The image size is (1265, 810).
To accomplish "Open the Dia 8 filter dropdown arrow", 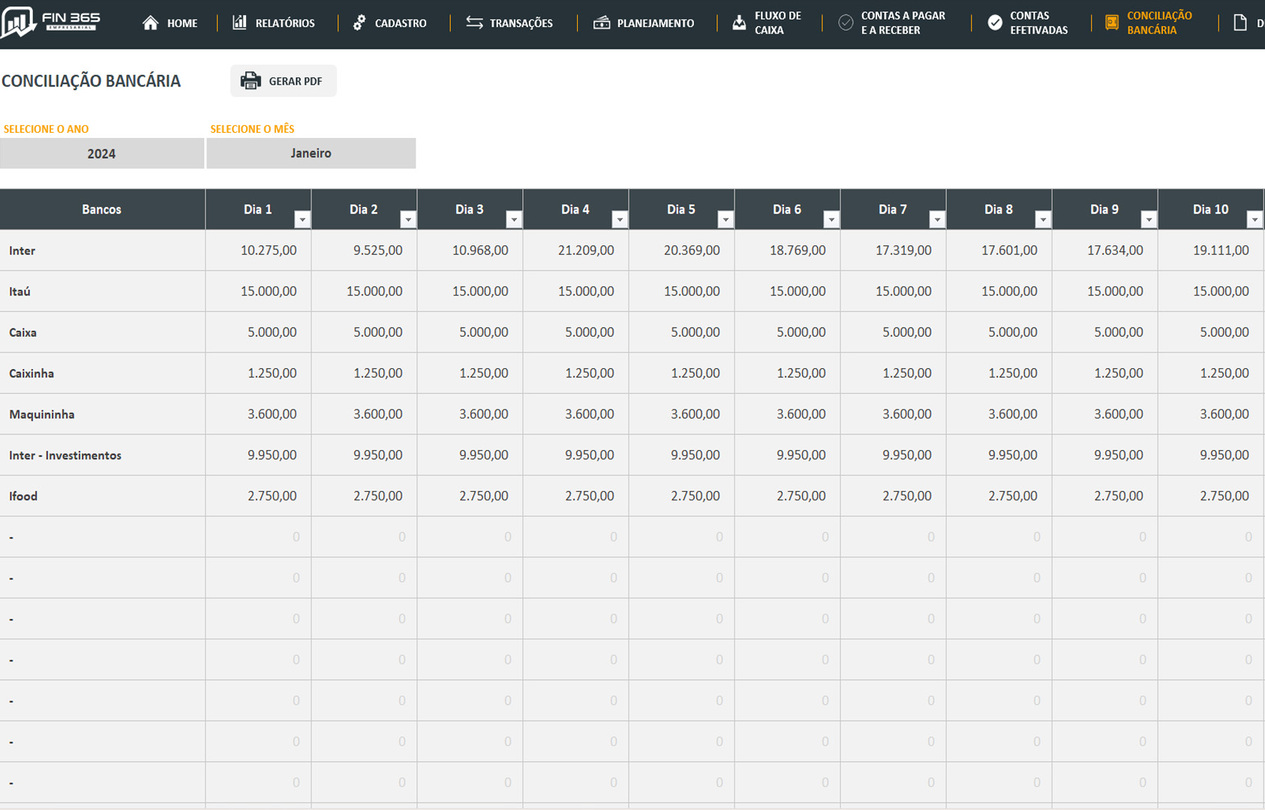I will (x=1043, y=220).
